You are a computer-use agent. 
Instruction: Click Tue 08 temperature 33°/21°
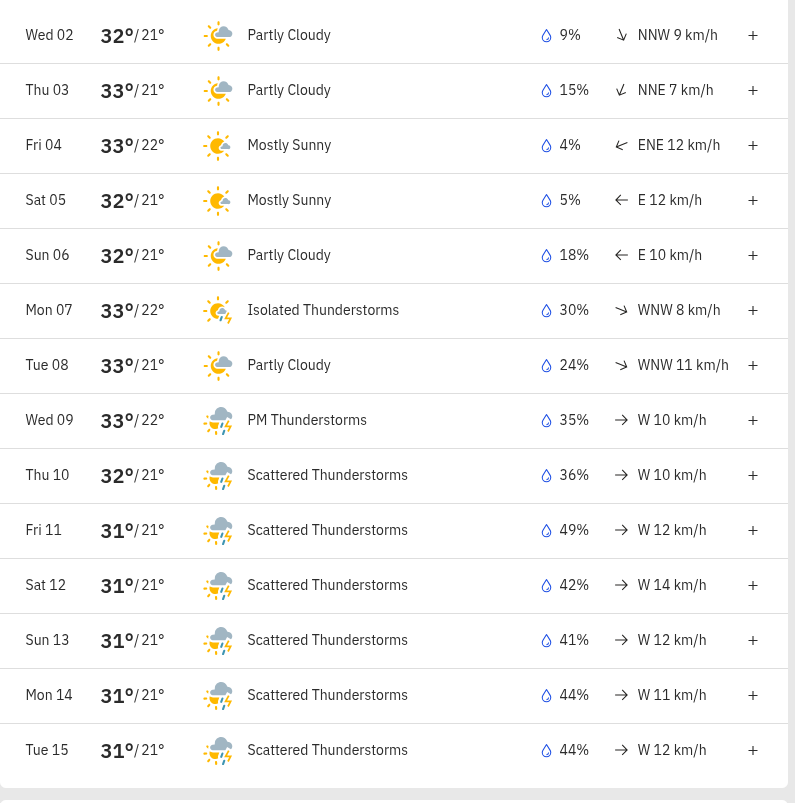click(x=132, y=366)
